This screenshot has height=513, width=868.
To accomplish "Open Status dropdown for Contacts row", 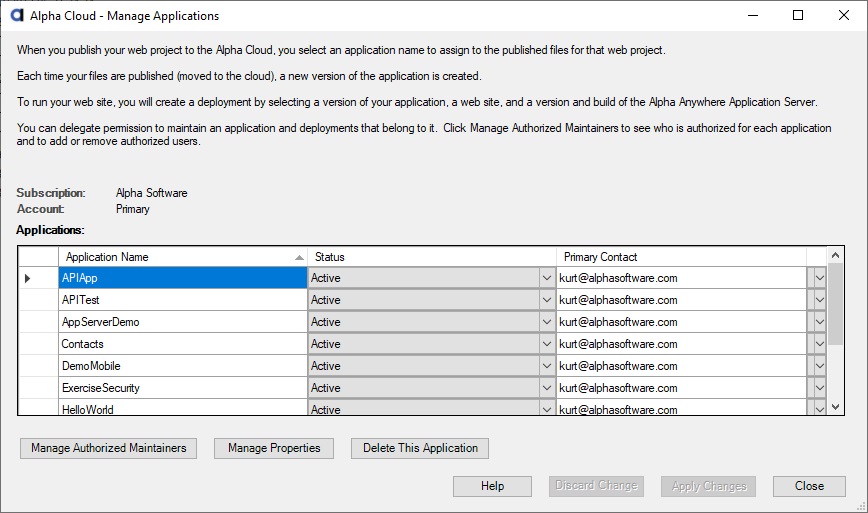I will point(547,344).
